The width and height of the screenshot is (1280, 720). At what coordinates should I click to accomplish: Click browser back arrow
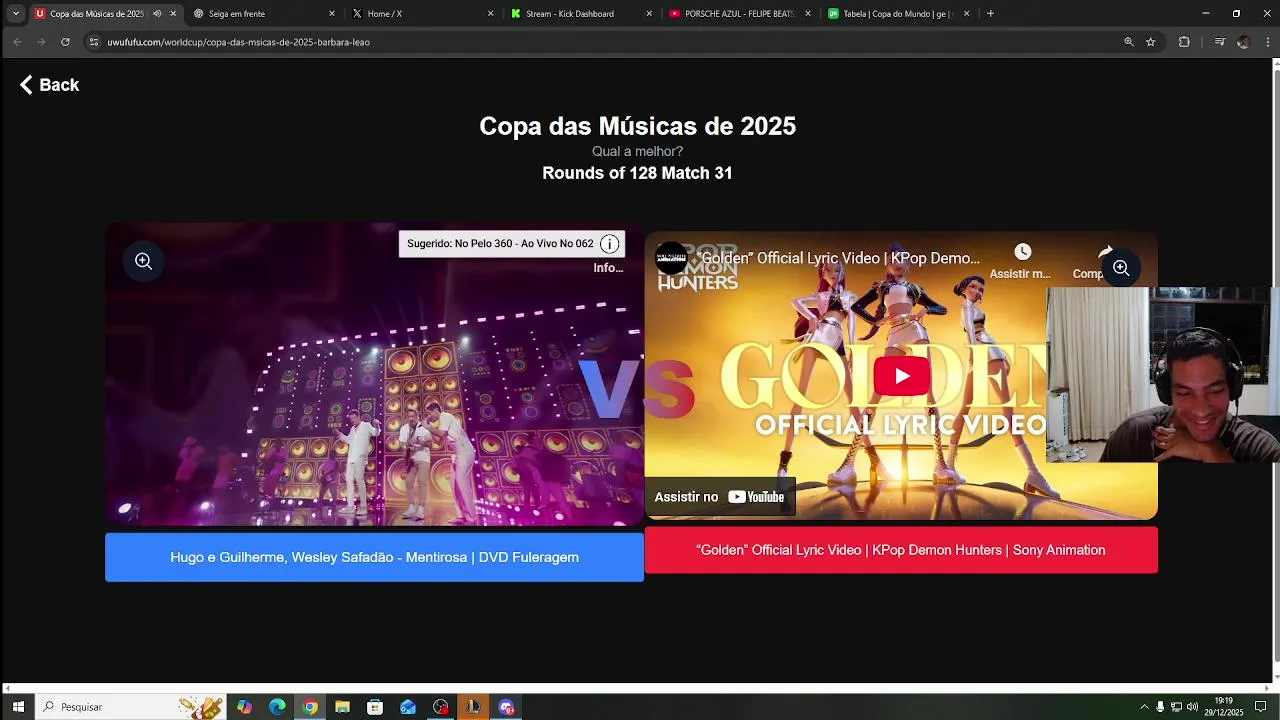pyautogui.click(x=17, y=42)
